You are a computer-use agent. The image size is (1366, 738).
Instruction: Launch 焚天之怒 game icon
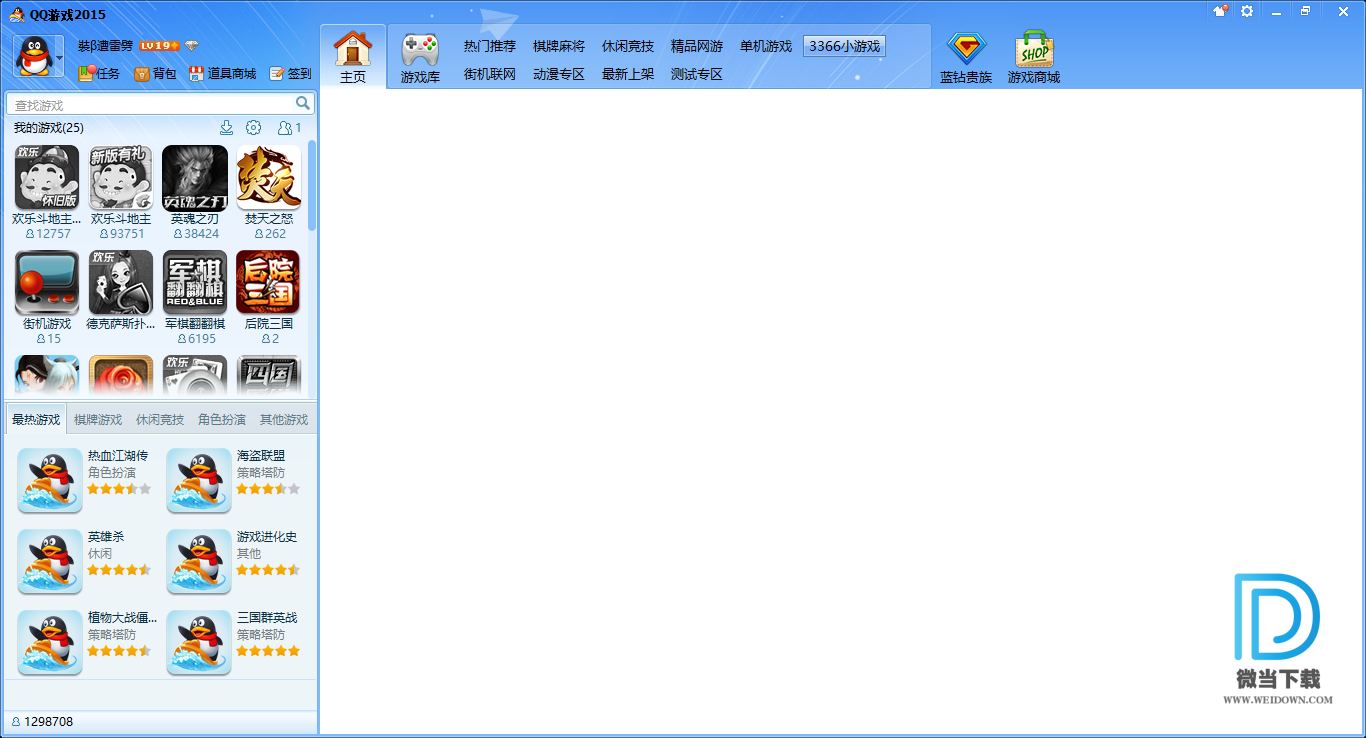(269, 177)
